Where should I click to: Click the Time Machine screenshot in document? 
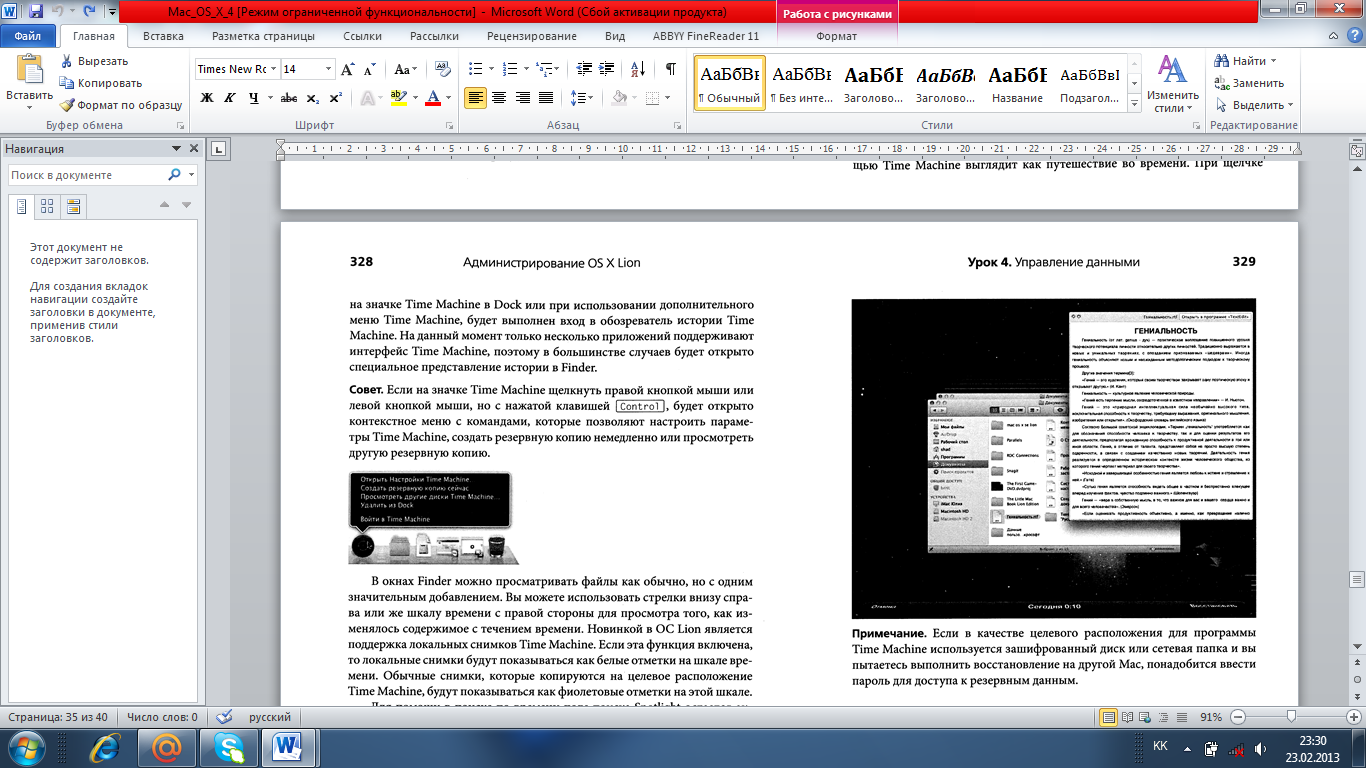point(1053,458)
